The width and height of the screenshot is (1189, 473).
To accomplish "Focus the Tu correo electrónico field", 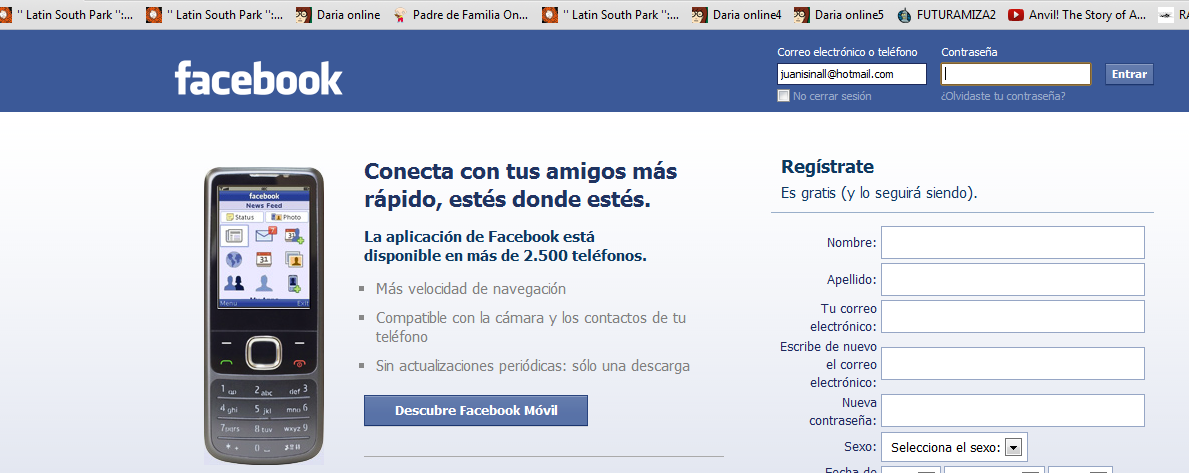I will pyautogui.click(x=1012, y=317).
